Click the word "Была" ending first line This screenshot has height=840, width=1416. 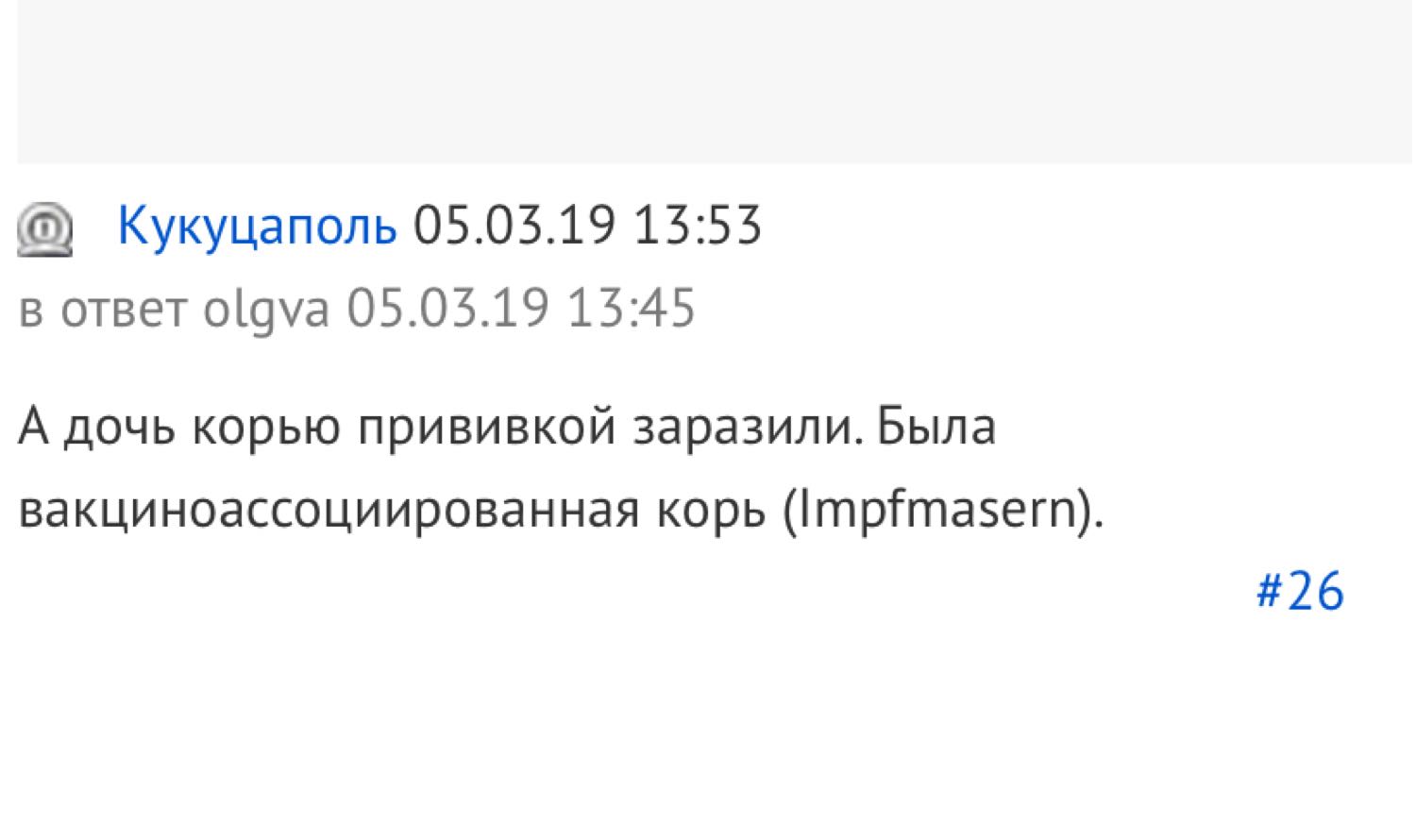pyautogui.click(x=936, y=426)
